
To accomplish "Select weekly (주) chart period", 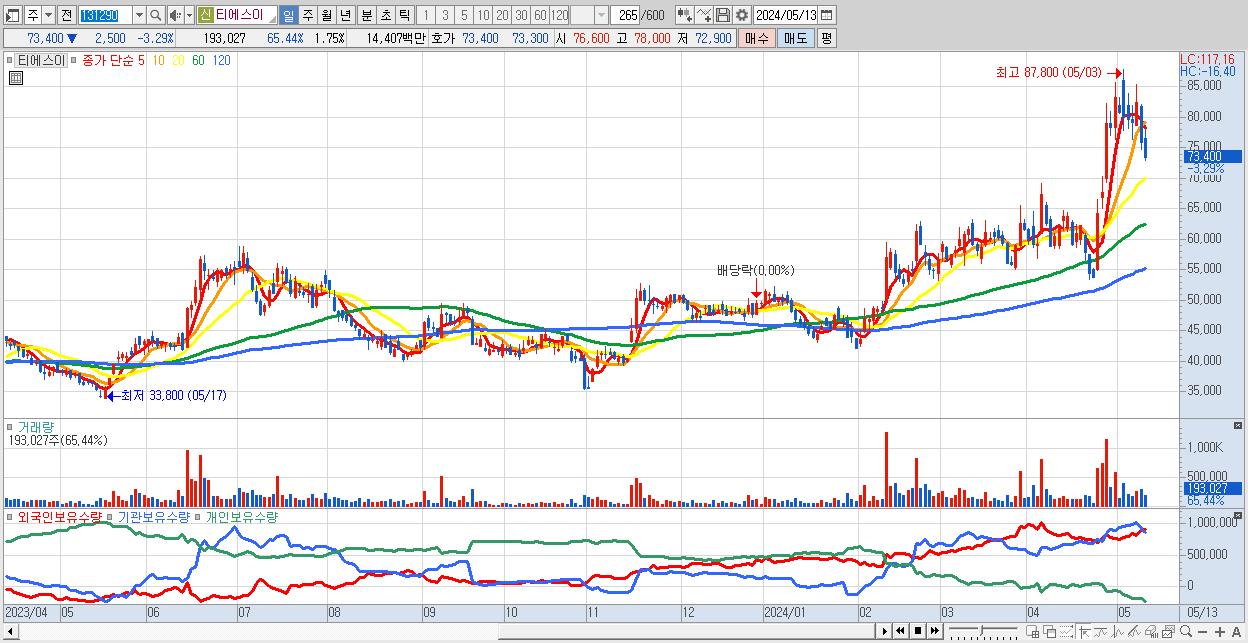I will pos(307,15).
